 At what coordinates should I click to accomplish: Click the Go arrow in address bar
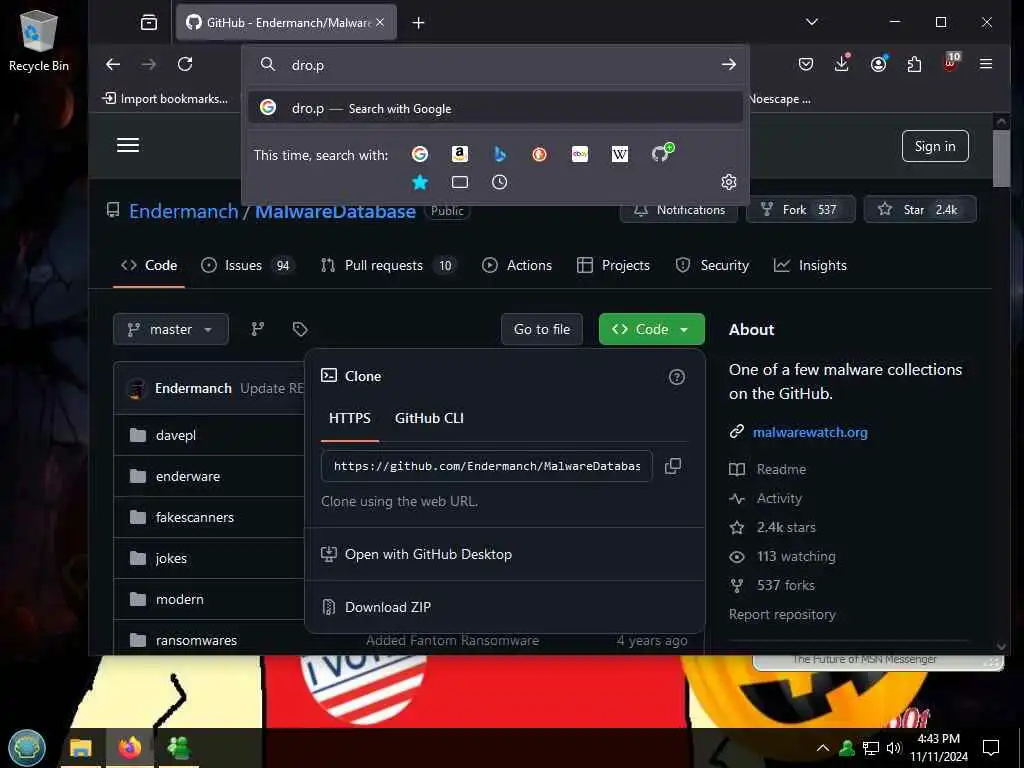click(x=728, y=65)
